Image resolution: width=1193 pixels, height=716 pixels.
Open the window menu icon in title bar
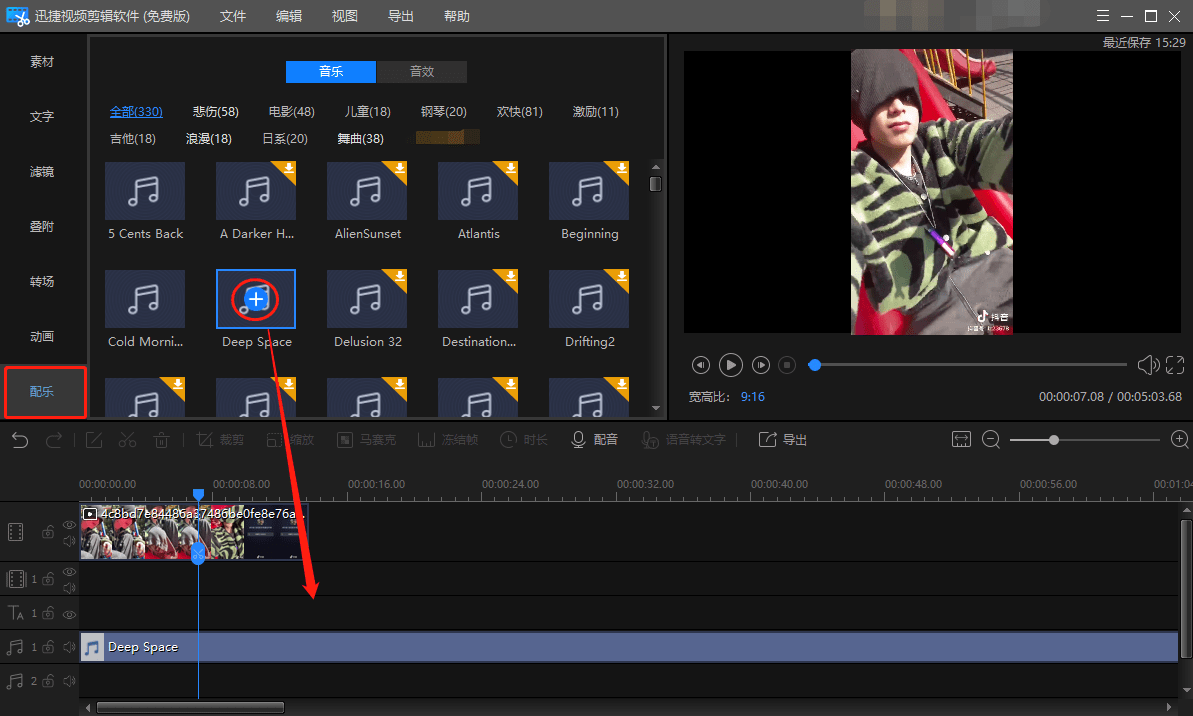click(x=1103, y=16)
